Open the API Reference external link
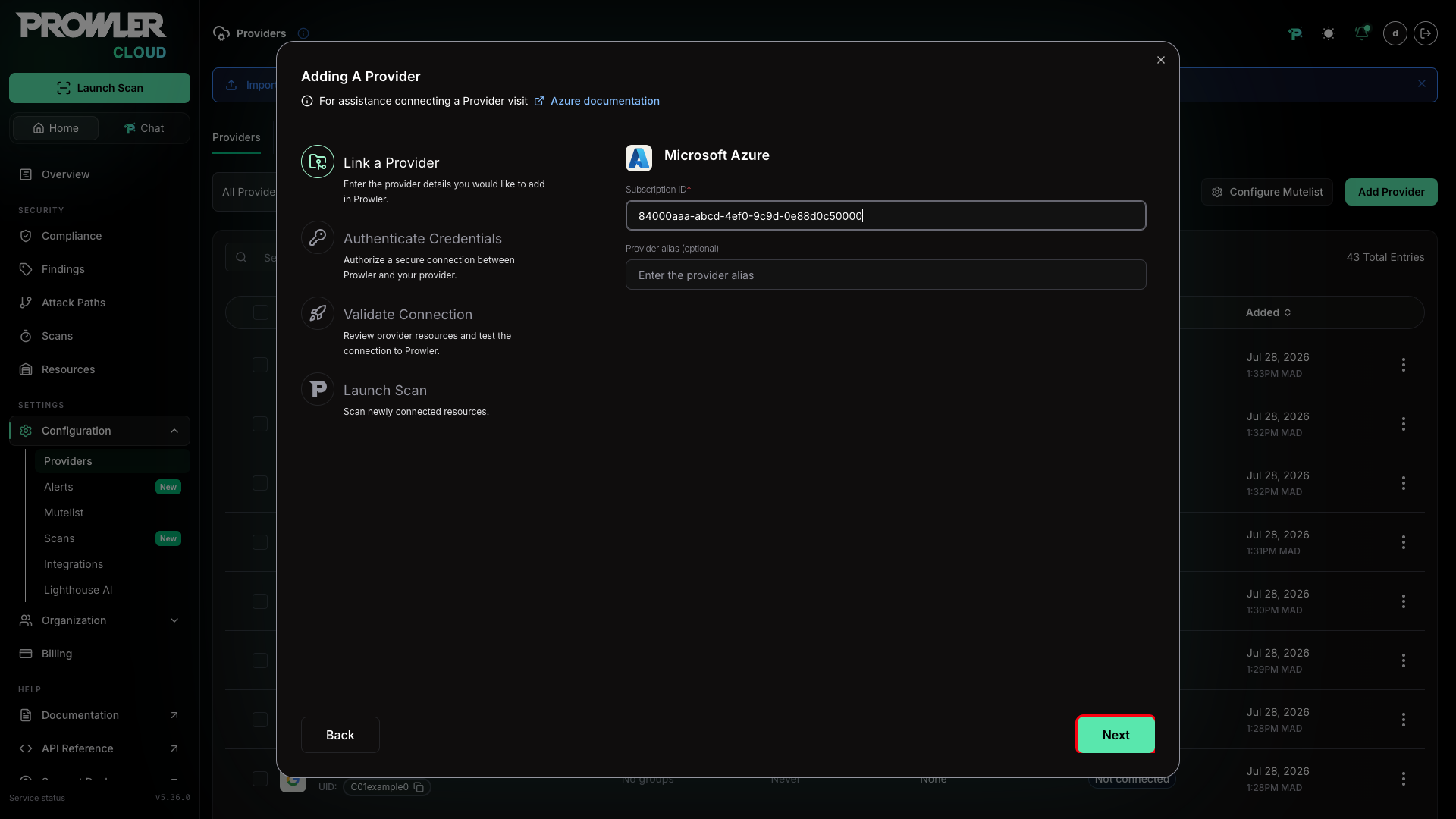Viewport: 1456px width, 819px height. (99, 748)
